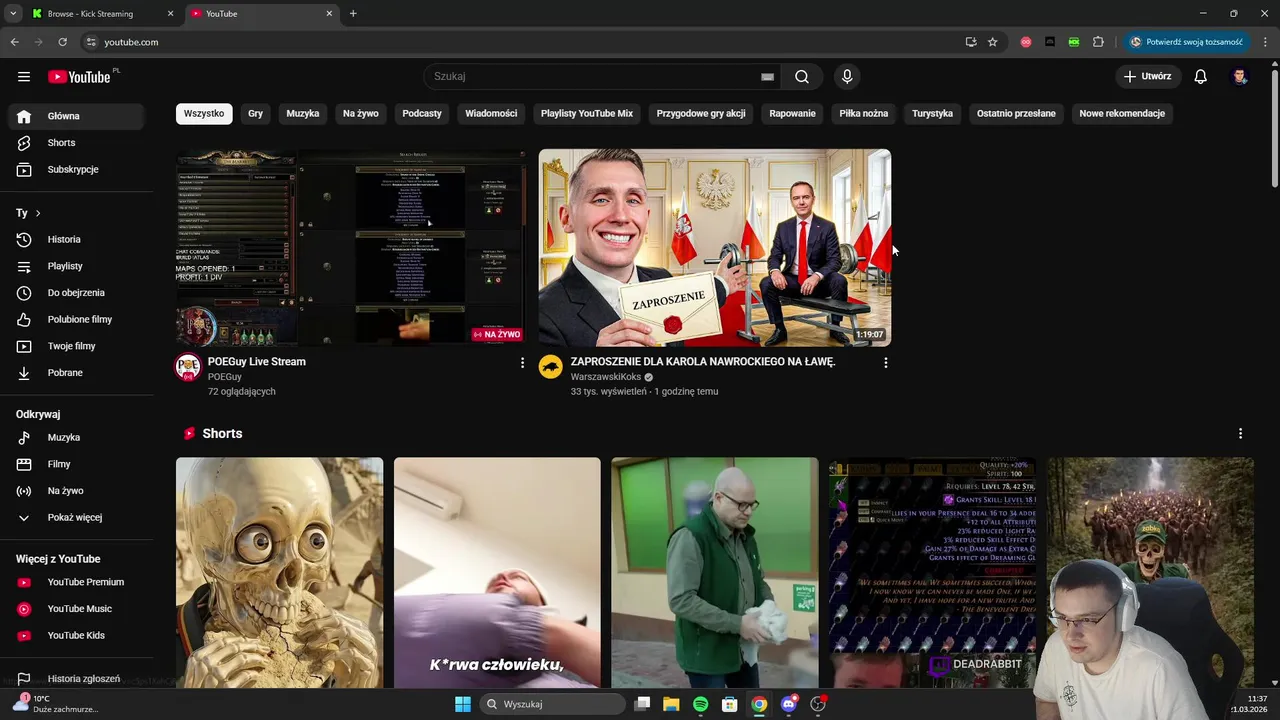This screenshot has width=1280, height=720.
Task: Bookmark this page with star icon
Action: (992, 42)
